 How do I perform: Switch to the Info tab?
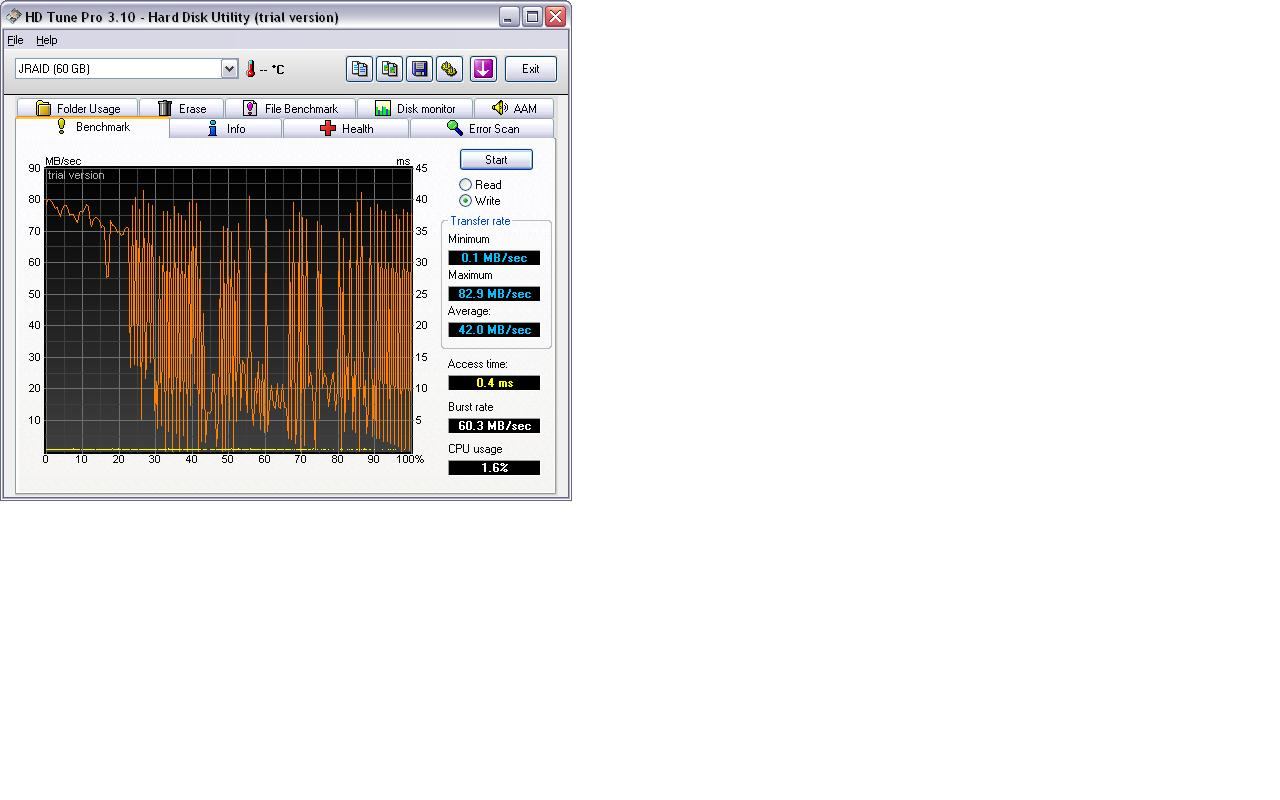point(226,128)
